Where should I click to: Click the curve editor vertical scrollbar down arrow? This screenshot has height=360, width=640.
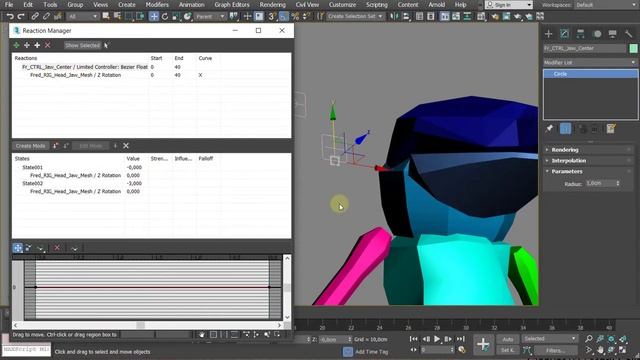pos(287,317)
